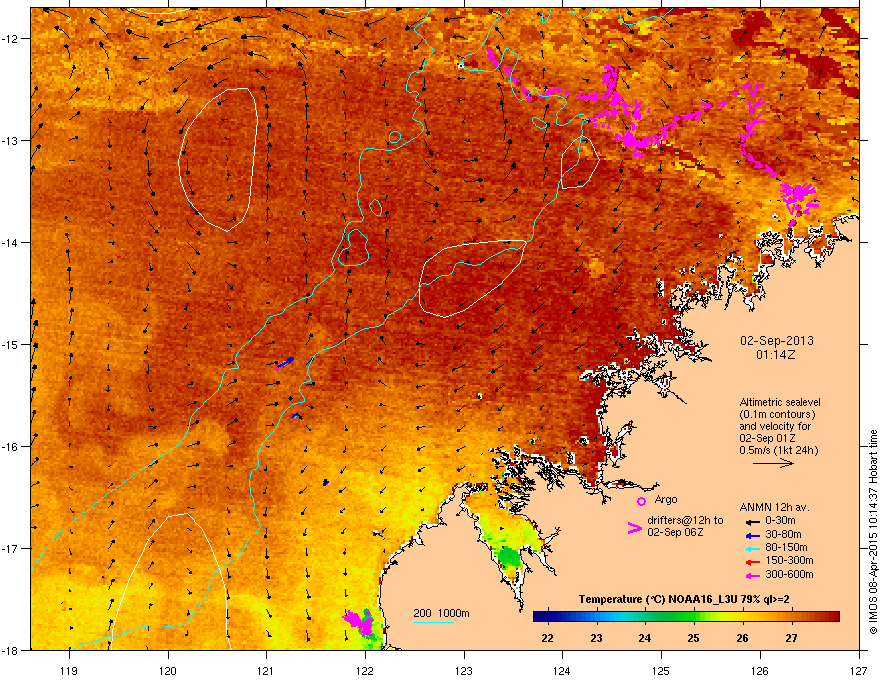
Task: Click the longitude axis label '120'
Action: [168, 671]
